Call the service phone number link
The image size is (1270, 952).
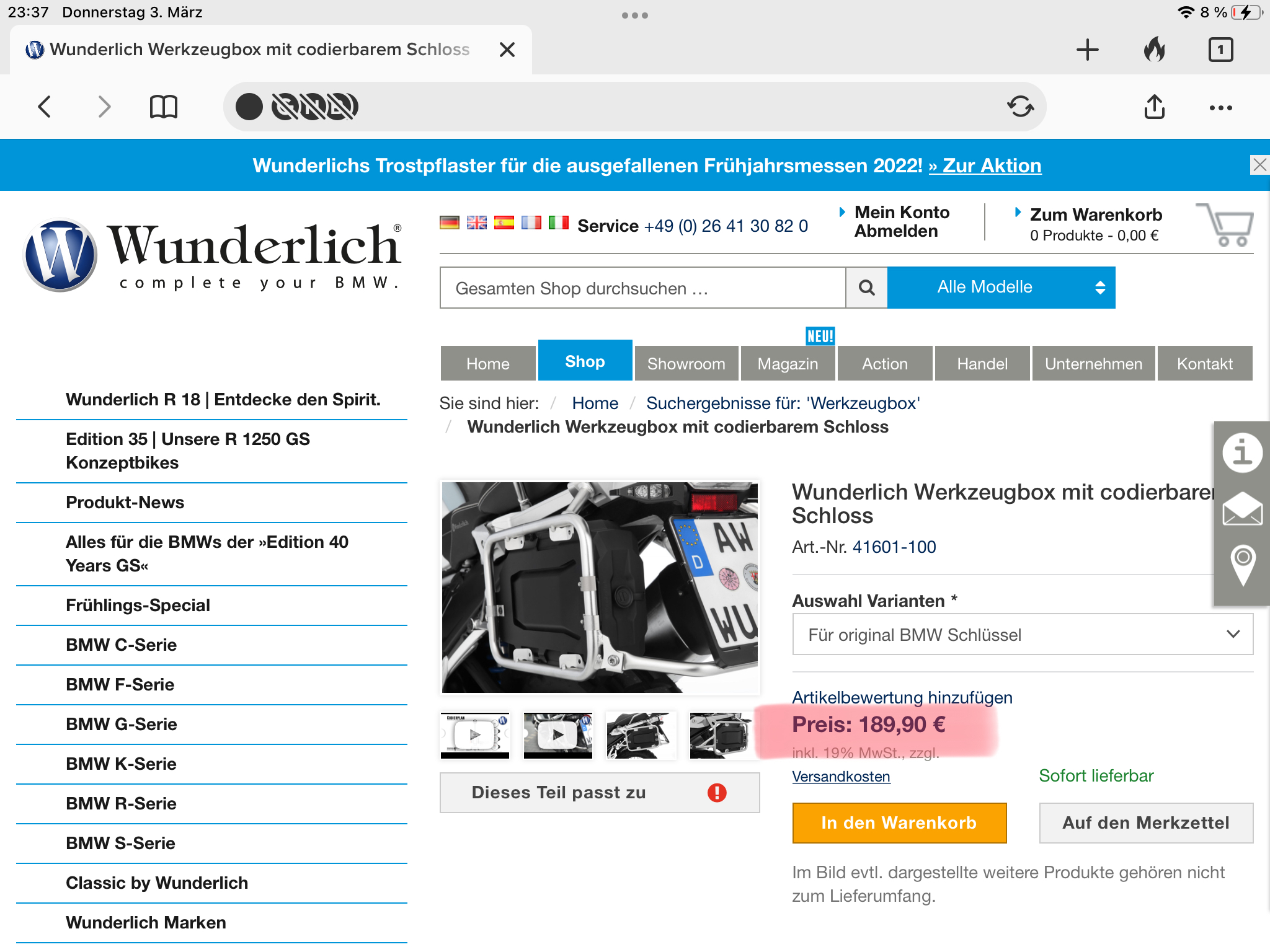[x=726, y=226]
